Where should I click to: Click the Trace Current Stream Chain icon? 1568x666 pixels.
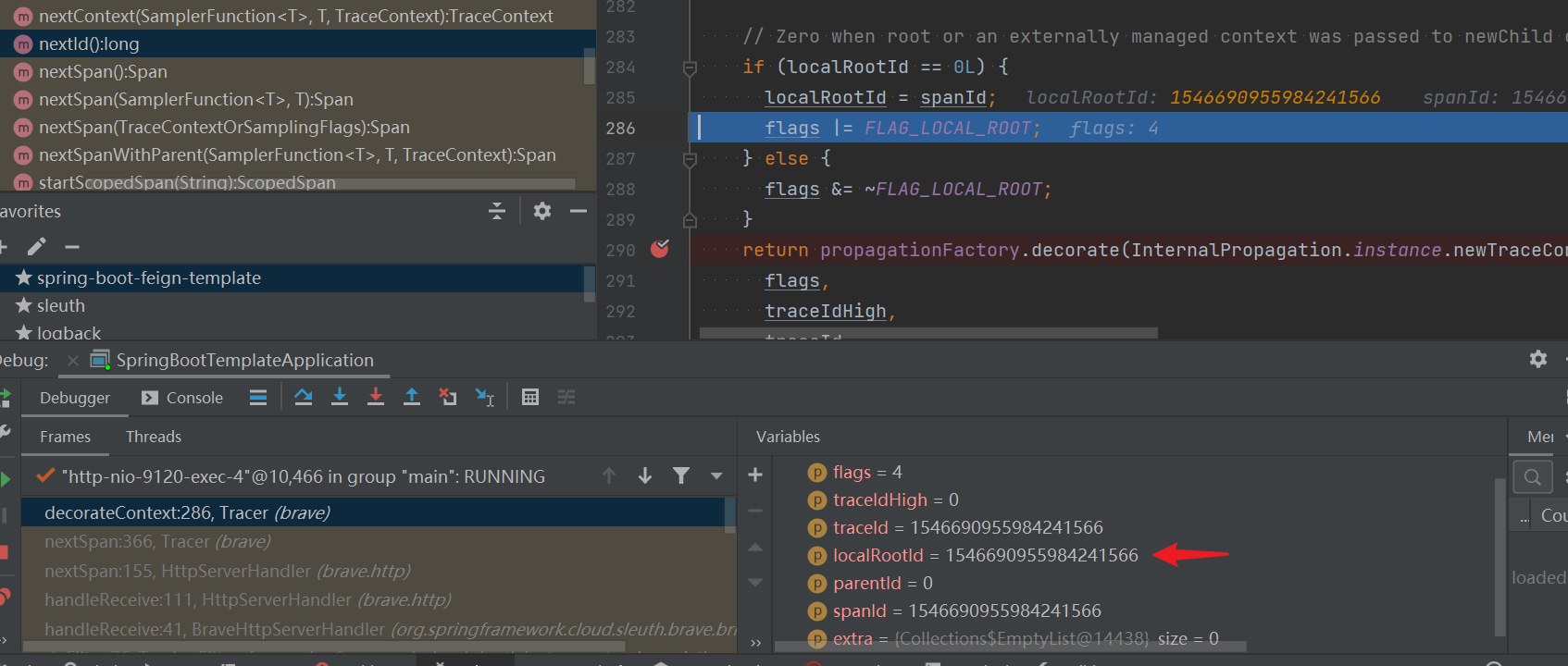click(x=566, y=397)
